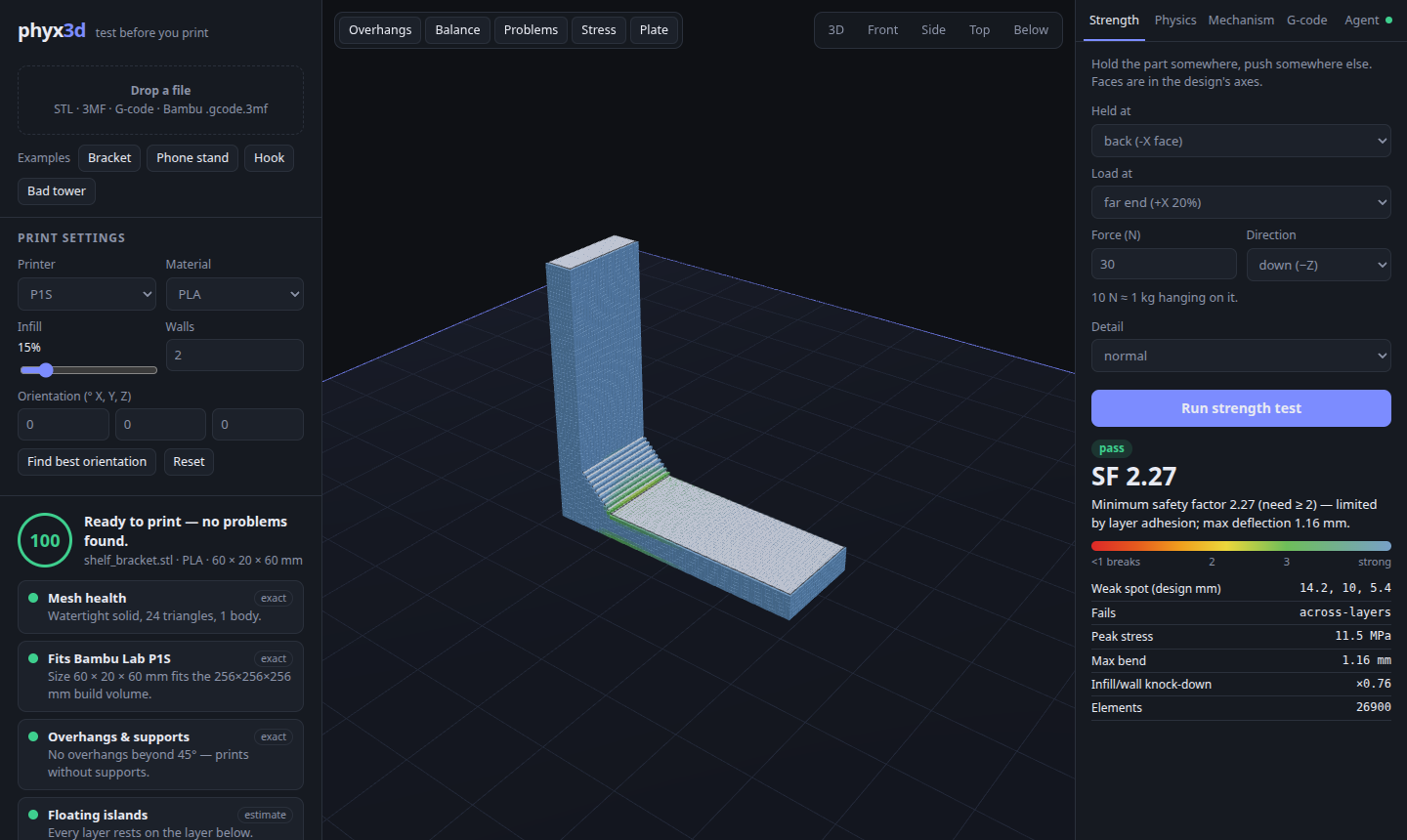1407x840 pixels.
Task: Click Find best orientation button
Action: [87, 462]
